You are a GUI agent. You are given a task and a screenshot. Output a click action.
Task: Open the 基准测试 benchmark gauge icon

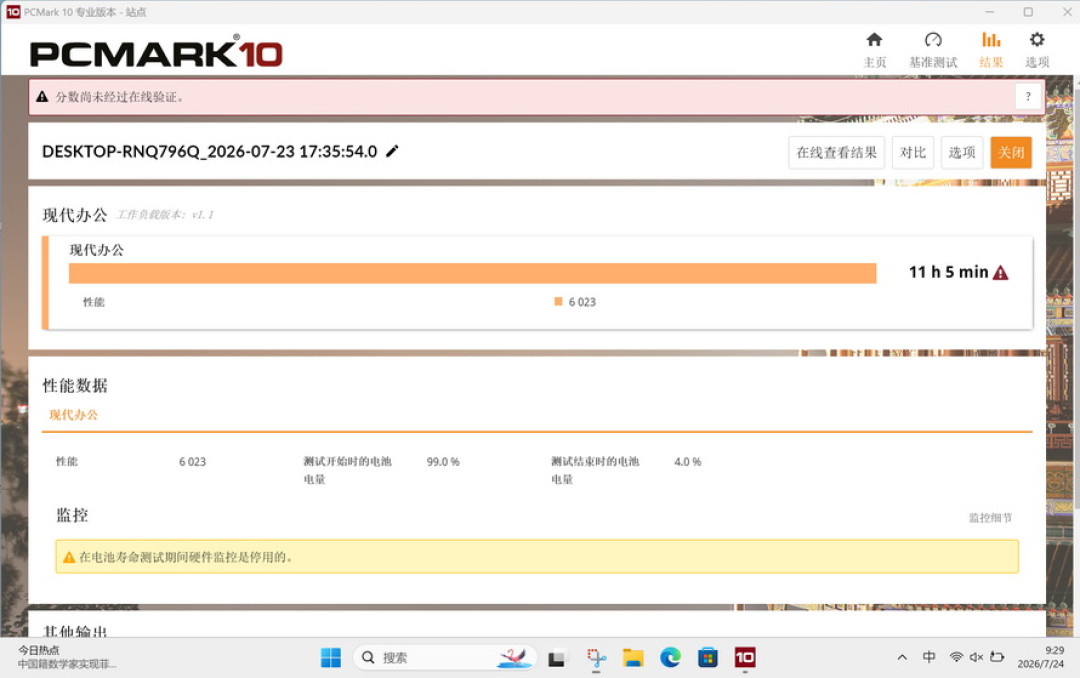coord(933,39)
